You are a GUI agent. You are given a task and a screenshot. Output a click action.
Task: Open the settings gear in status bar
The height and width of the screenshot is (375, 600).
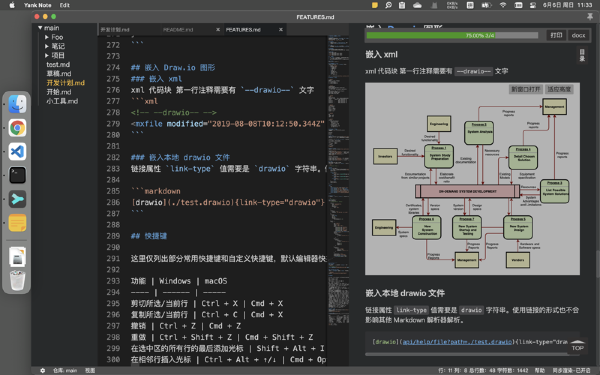[42, 370]
